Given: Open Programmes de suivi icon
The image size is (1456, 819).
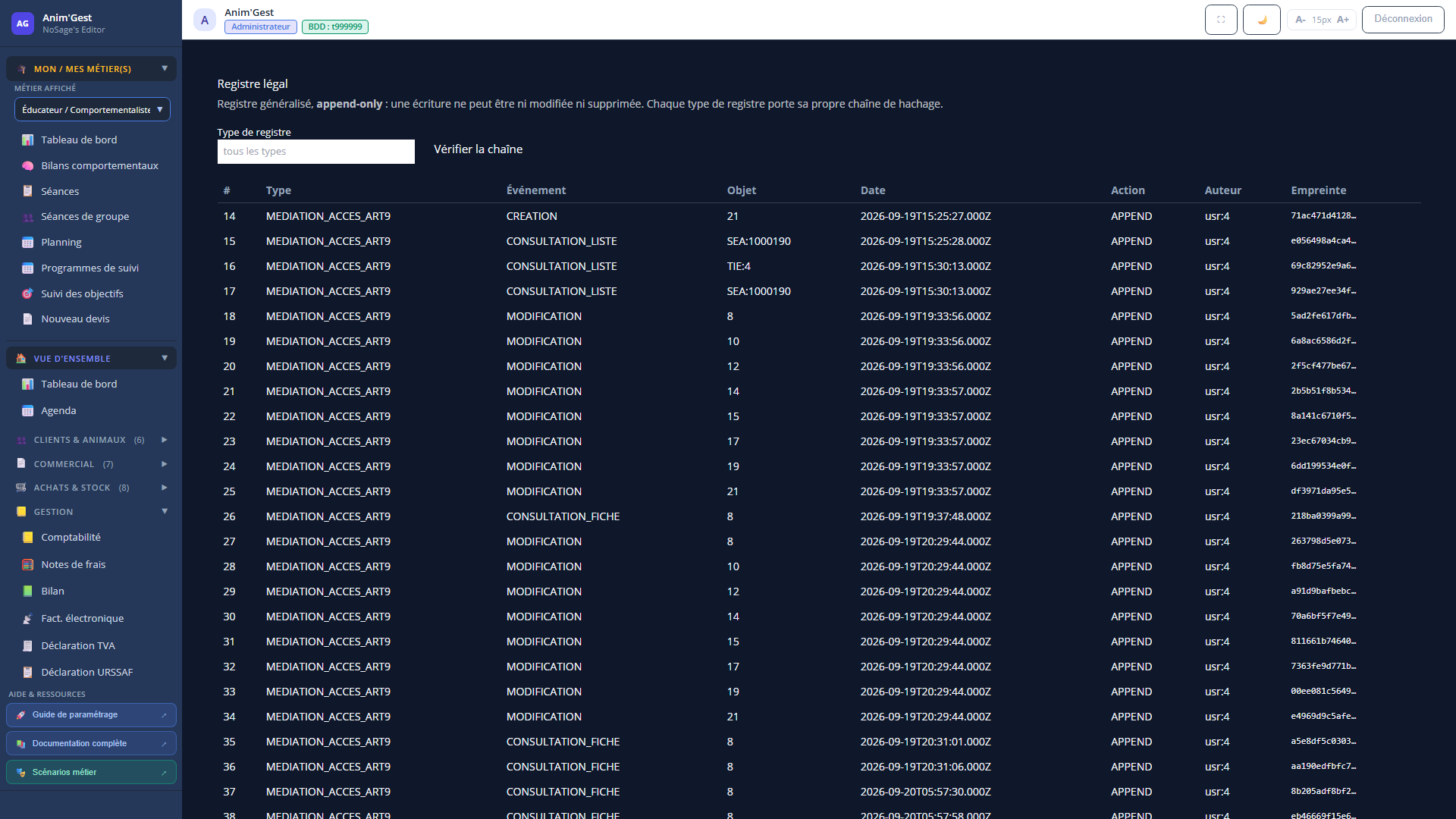Looking at the screenshot, I should coord(27,268).
